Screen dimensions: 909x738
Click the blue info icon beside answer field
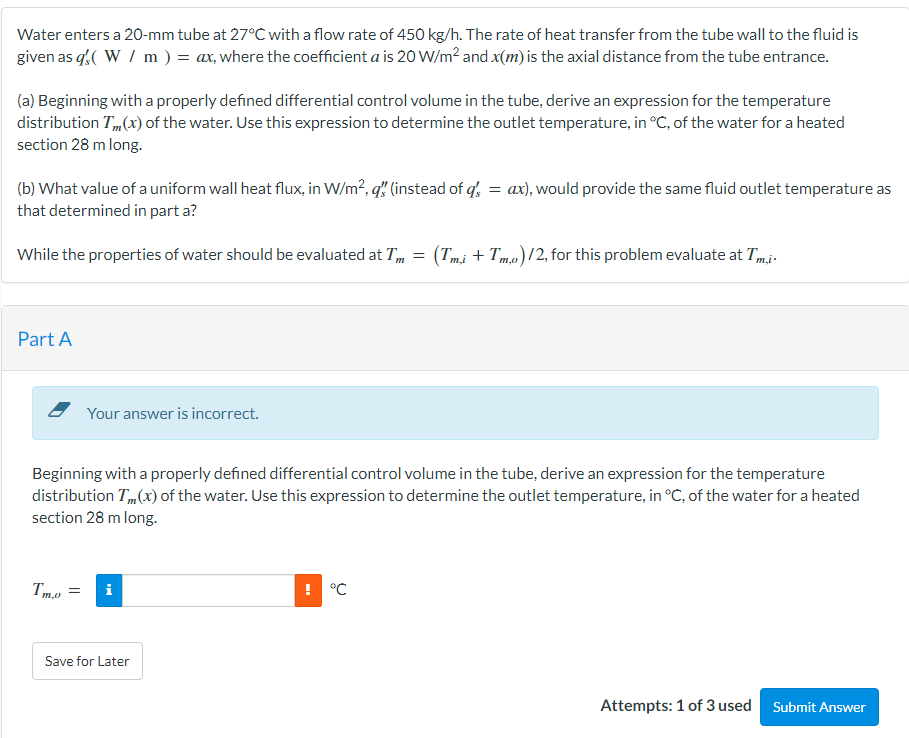click(x=109, y=590)
